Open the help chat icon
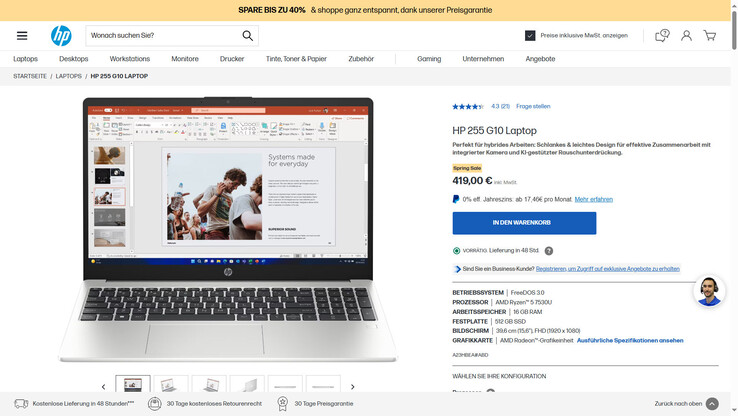Viewport: 738px width, 416px height. [662, 35]
